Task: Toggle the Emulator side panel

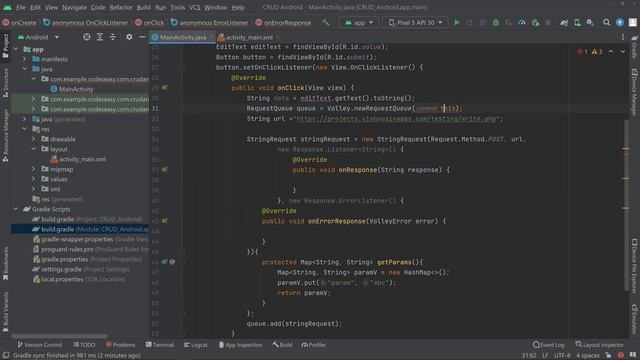Action: click(635, 319)
